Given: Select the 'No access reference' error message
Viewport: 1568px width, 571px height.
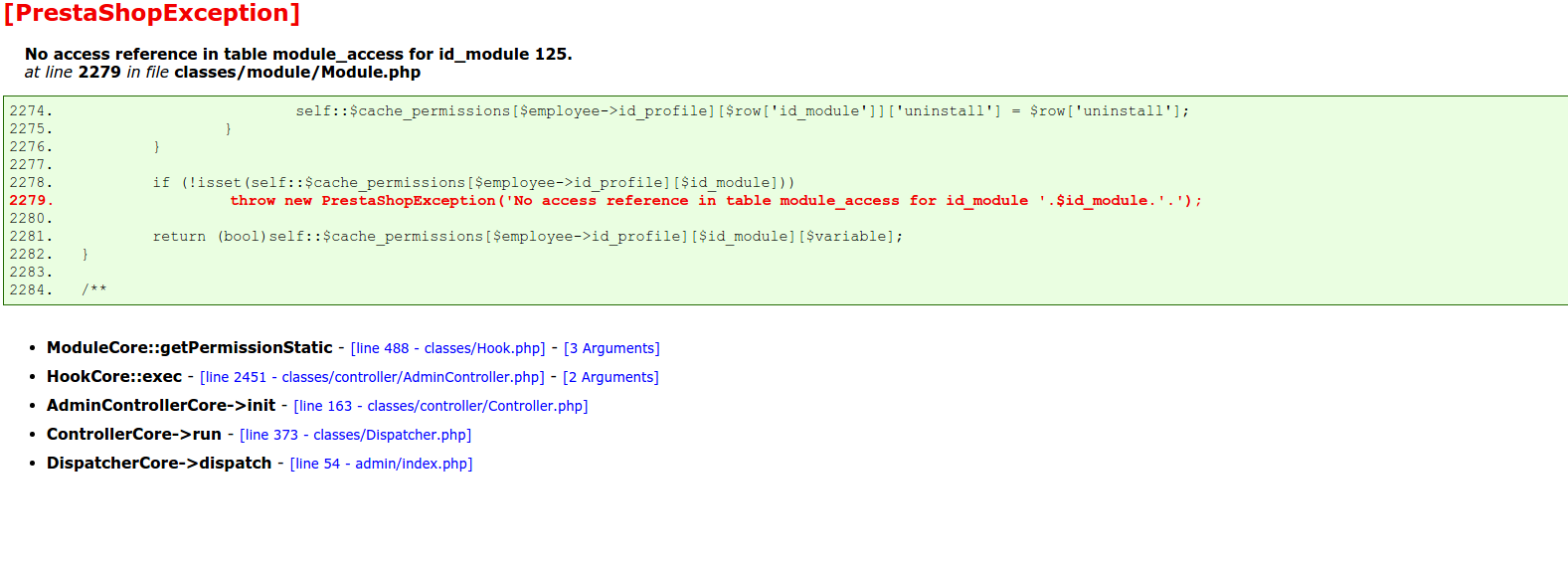Looking at the screenshot, I should click(298, 54).
